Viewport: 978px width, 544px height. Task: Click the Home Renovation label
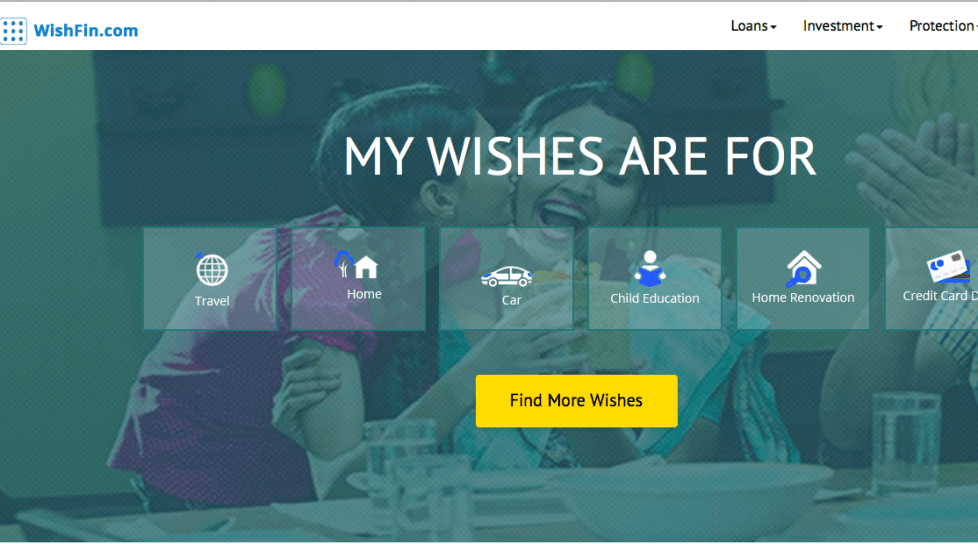[x=803, y=298]
